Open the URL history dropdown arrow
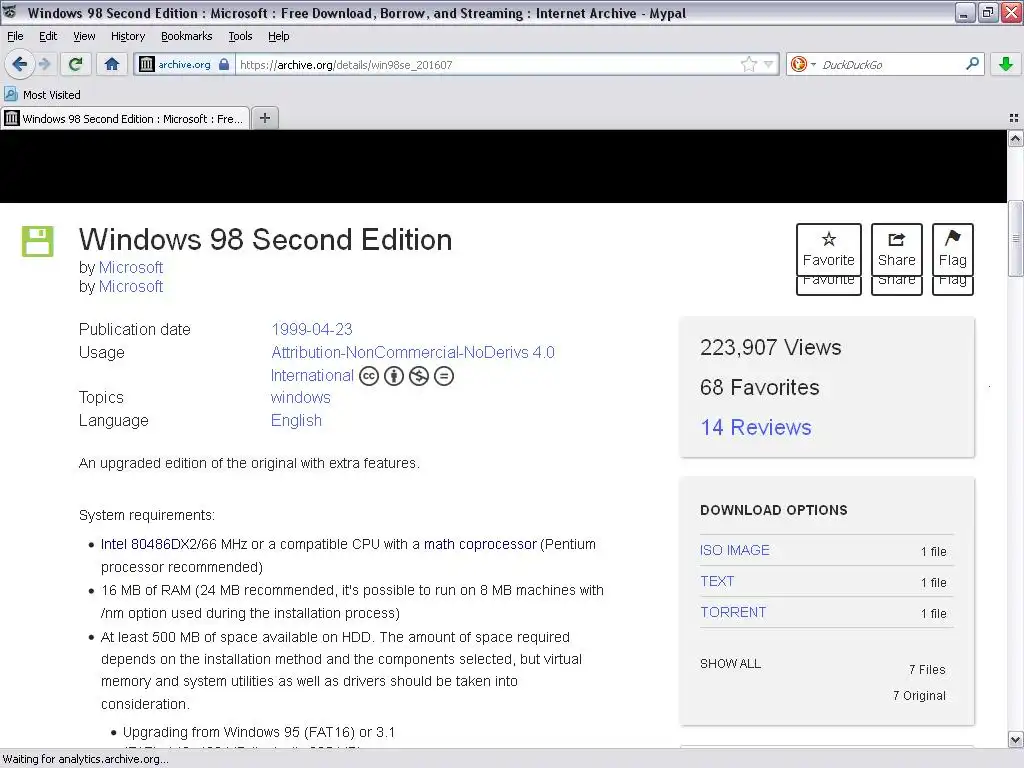Screen dimensions: 1024x768 click(768, 64)
